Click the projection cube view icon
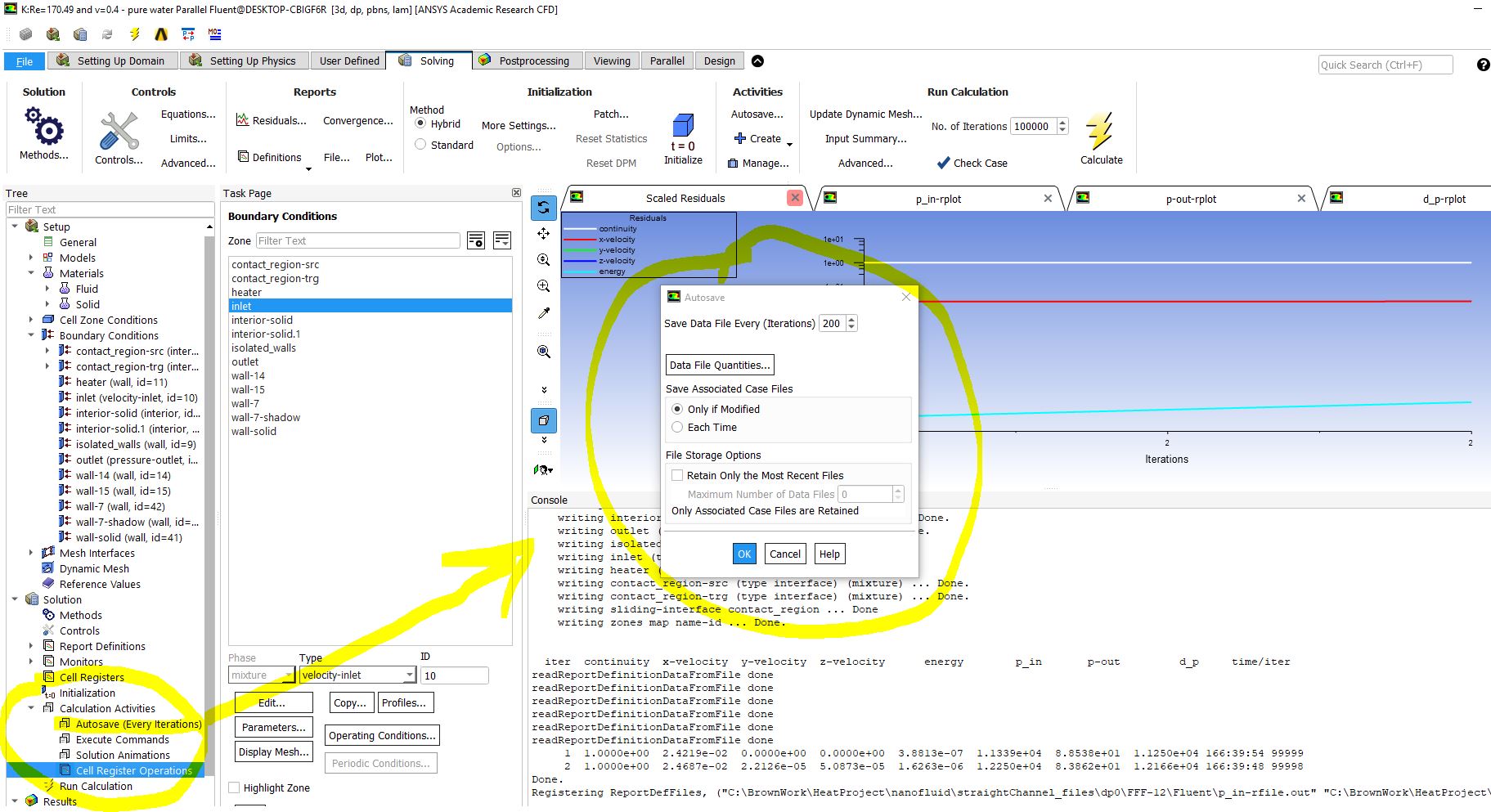Image resolution: width=1491 pixels, height=812 pixels. coord(544,420)
